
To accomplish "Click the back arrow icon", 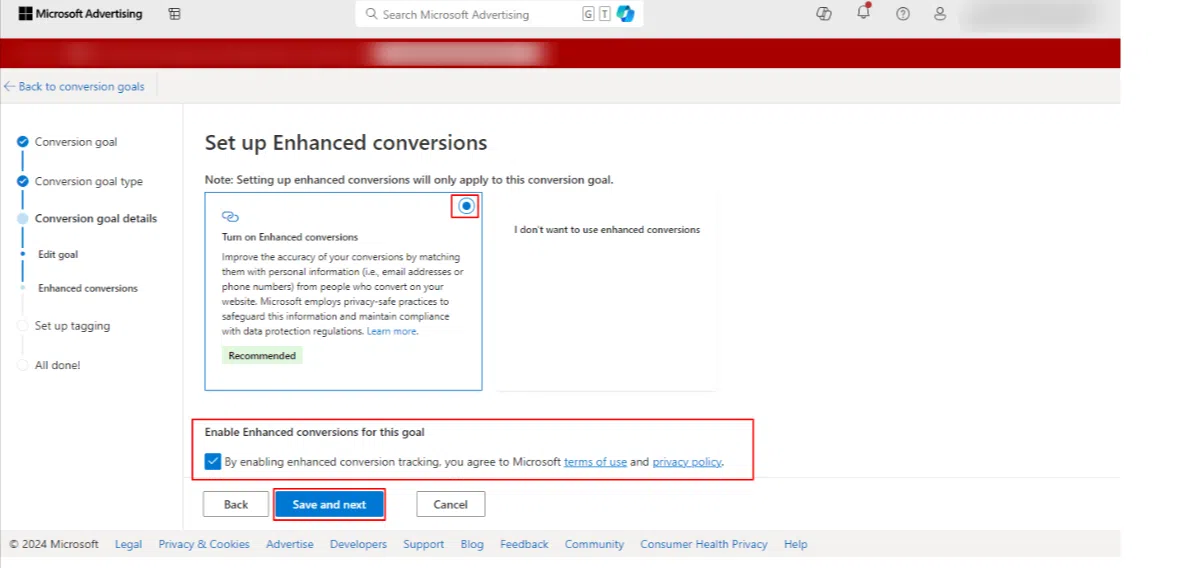I will pos(9,87).
